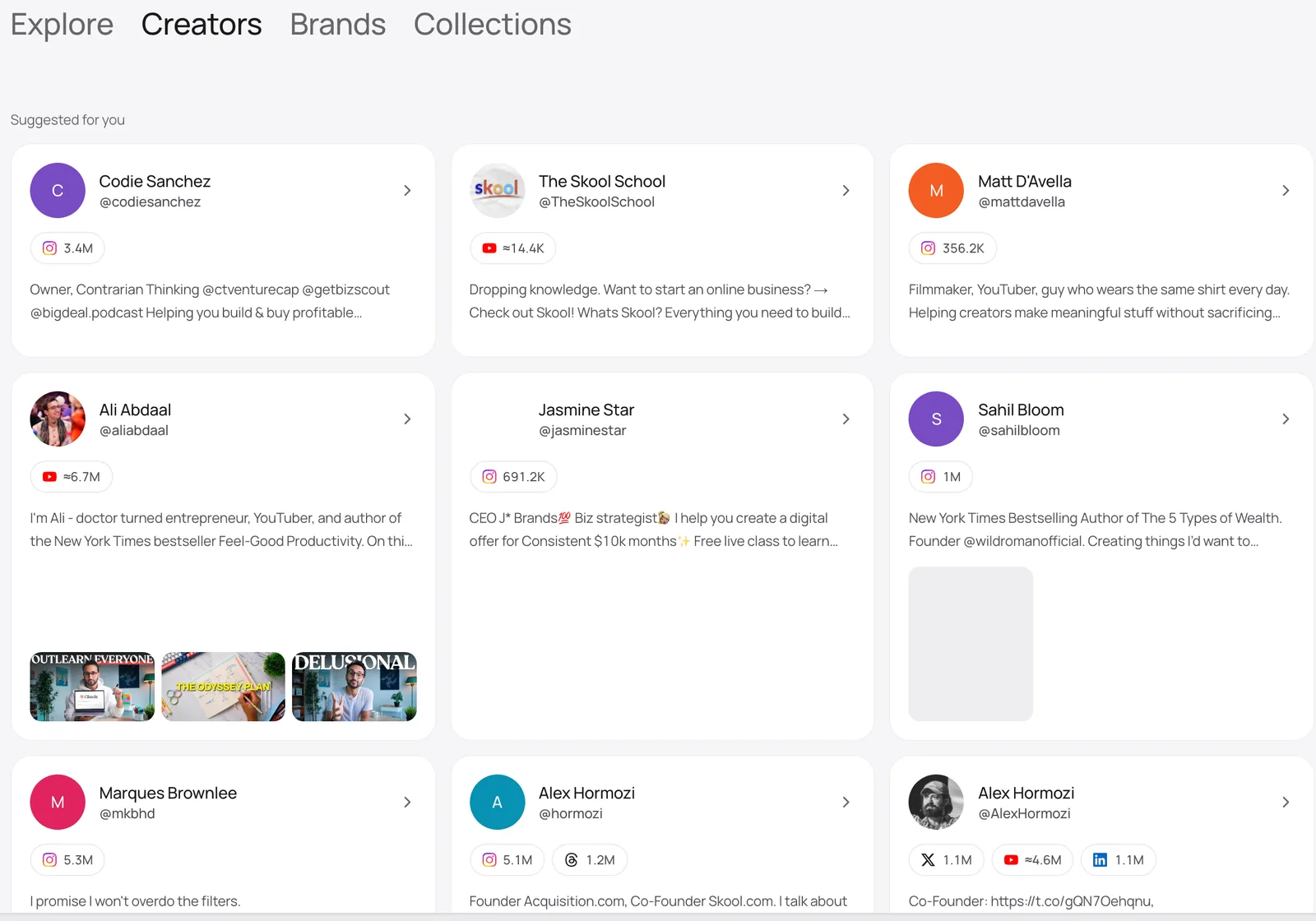1316x921 pixels.
Task: Click Sahil Bloom Instagram 1M badge
Action: pos(941,477)
